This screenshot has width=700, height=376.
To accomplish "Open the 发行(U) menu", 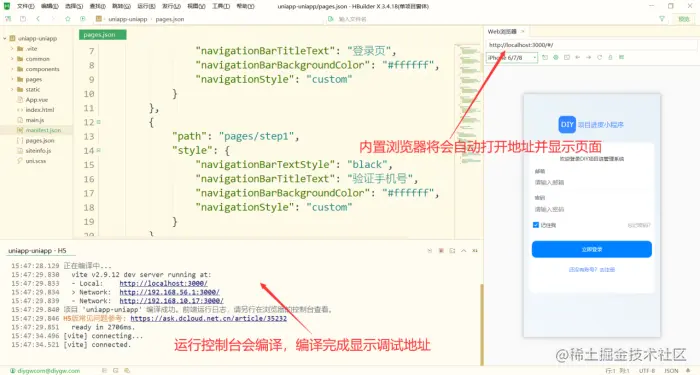I will click(x=171, y=6).
